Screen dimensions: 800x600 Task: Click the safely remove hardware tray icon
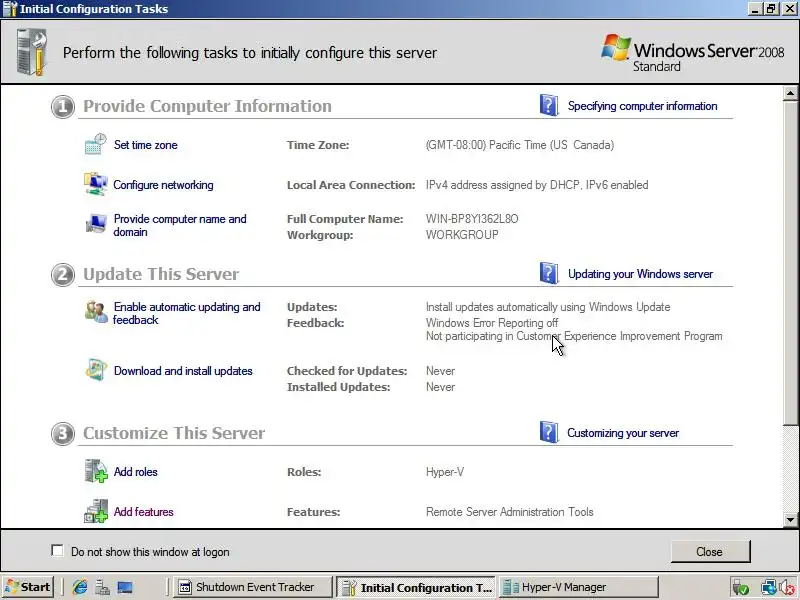pyautogui.click(x=740, y=587)
